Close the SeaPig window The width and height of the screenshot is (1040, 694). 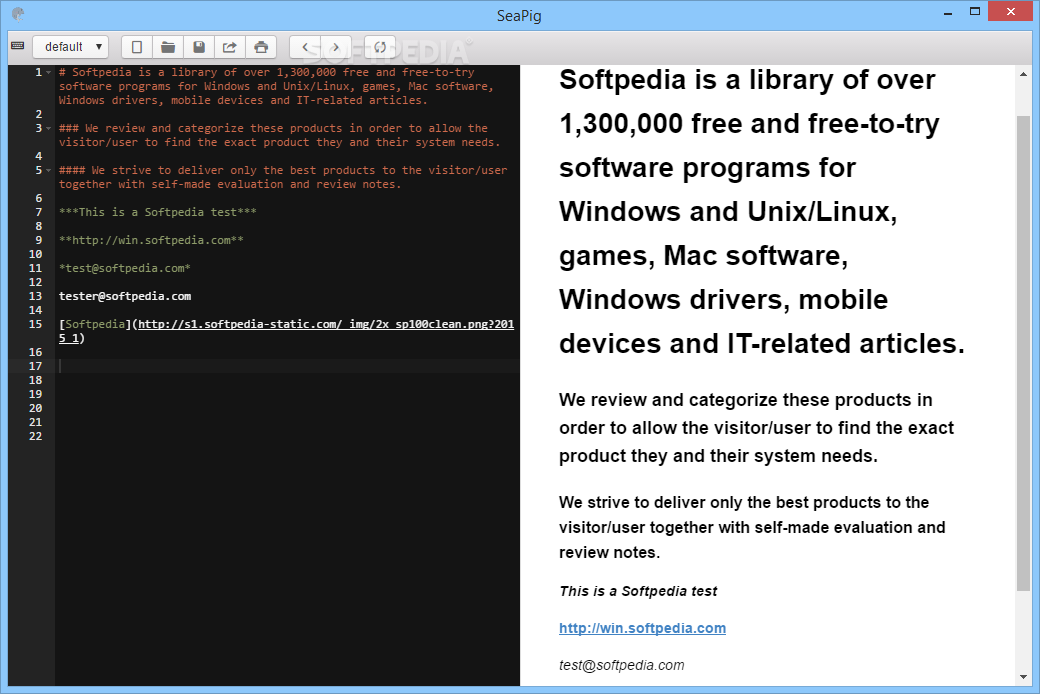(x=1011, y=11)
